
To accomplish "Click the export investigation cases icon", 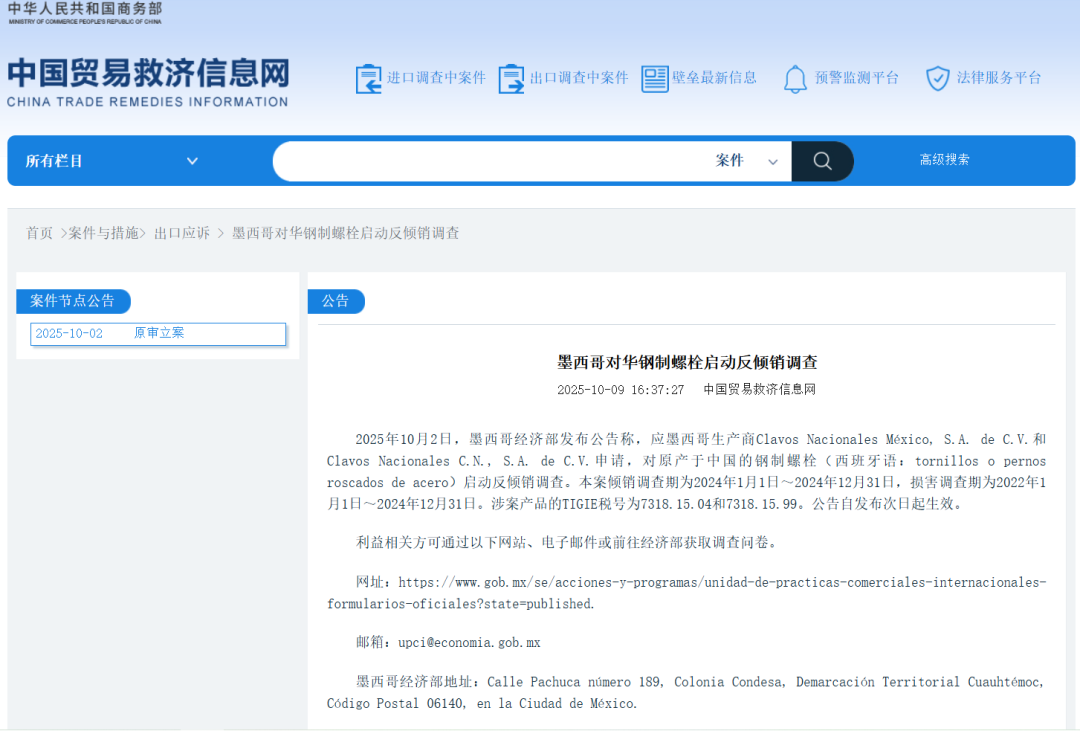I will pyautogui.click(x=511, y=79).
